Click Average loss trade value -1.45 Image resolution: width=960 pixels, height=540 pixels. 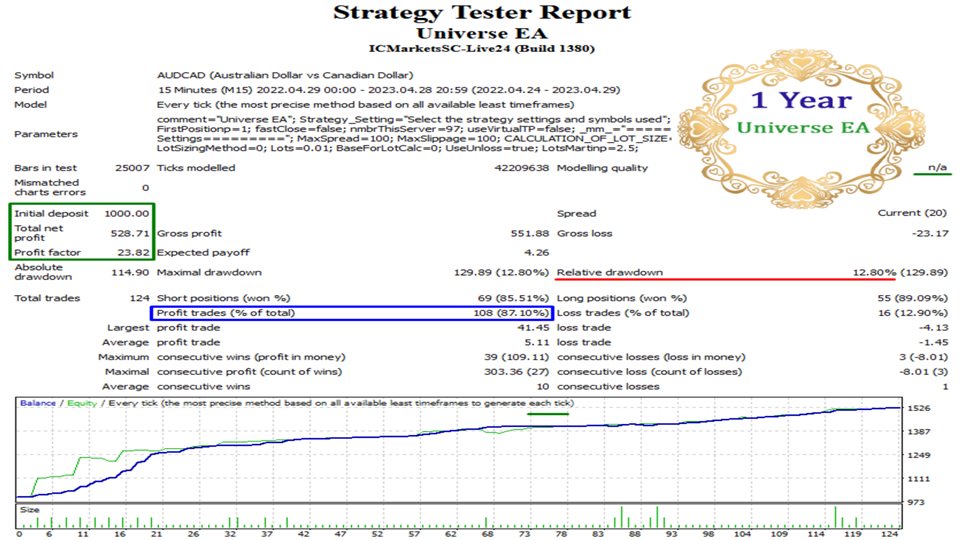pos(934,342)
